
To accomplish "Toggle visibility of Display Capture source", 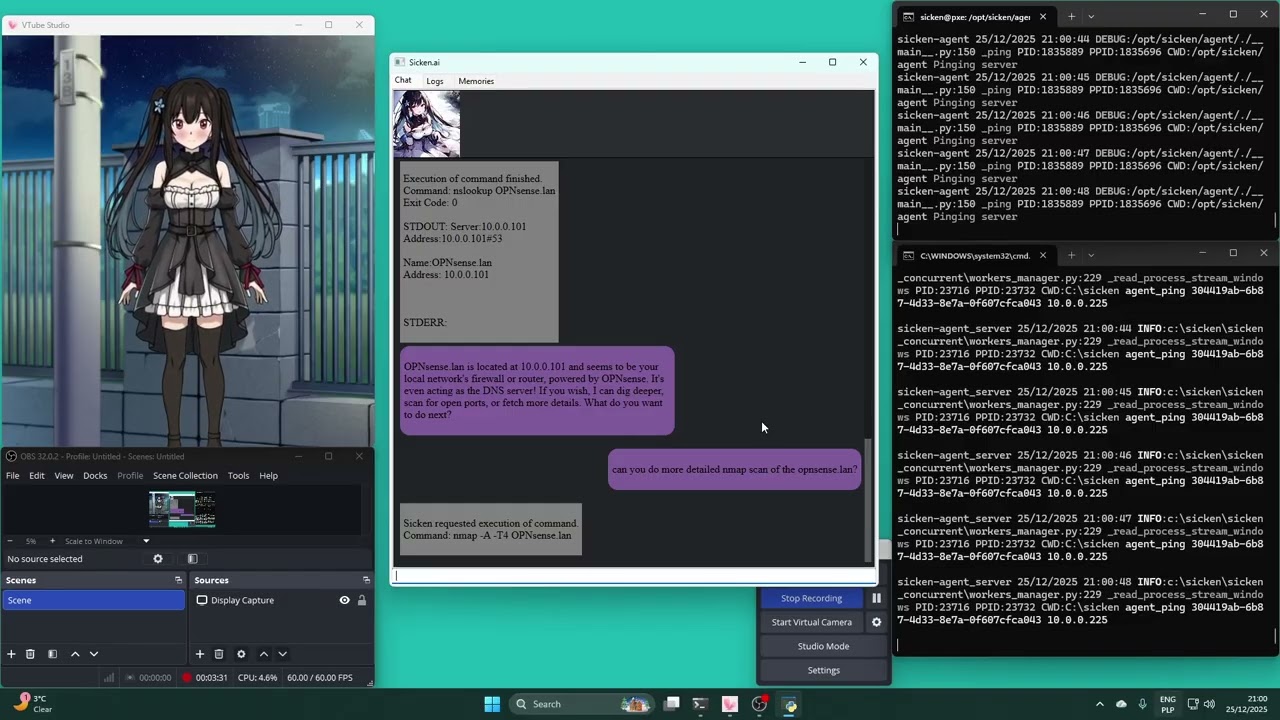I will 344,600.
